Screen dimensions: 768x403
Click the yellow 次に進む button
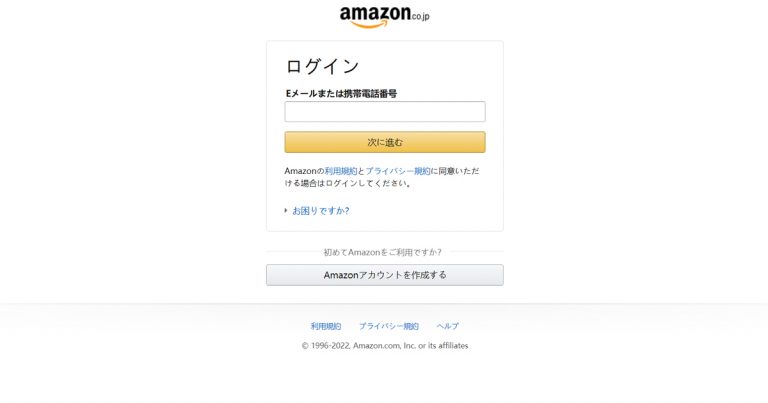click(385, 142)
